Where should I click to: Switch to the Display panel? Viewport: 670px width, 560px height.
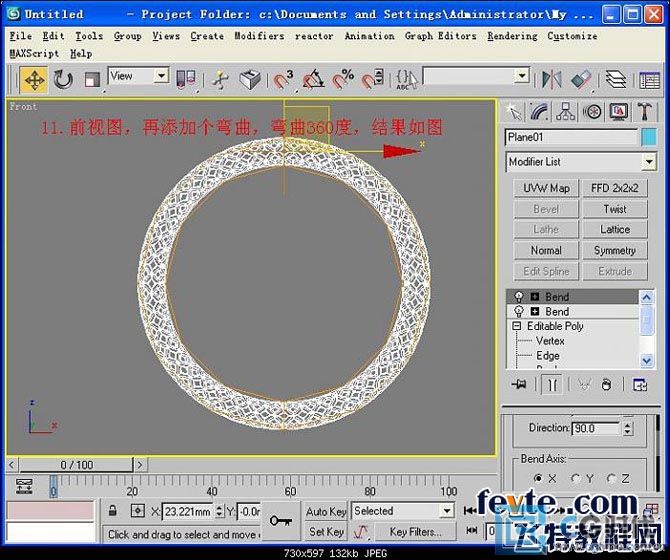point(619,112)
